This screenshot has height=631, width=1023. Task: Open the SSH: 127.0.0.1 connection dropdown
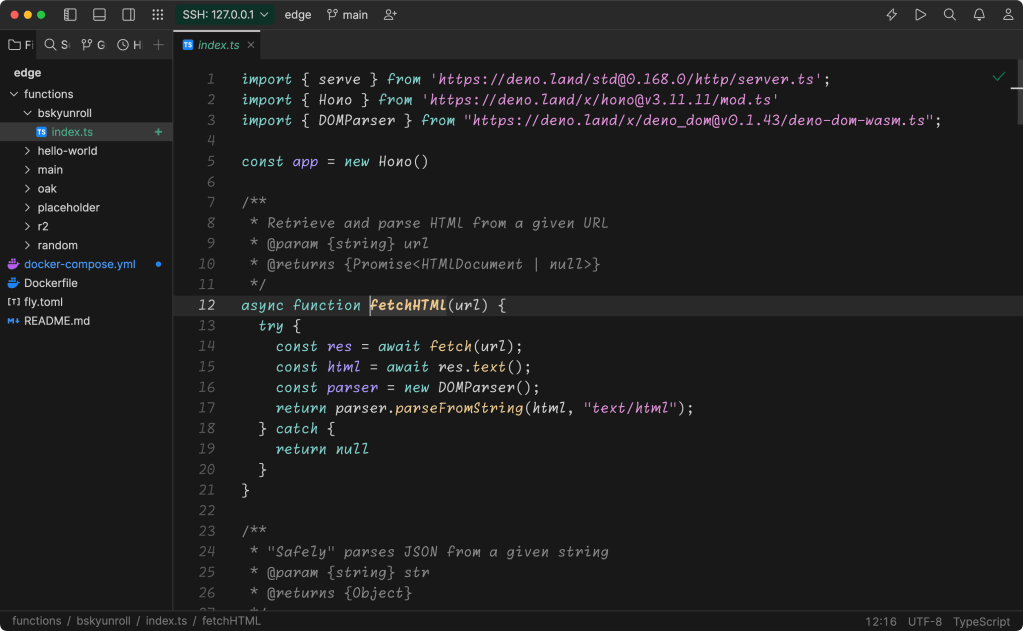tap(225, 15)
